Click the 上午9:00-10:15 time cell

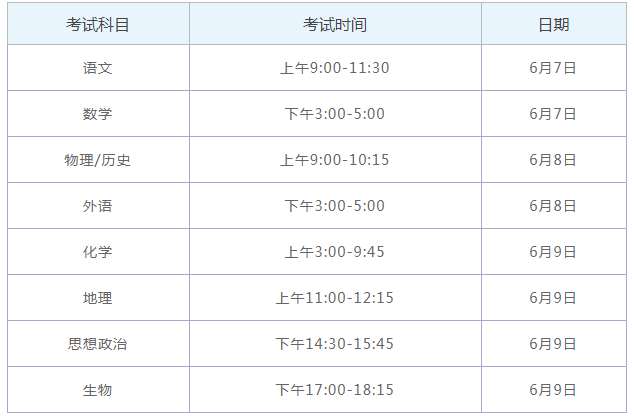pos(334,160)
